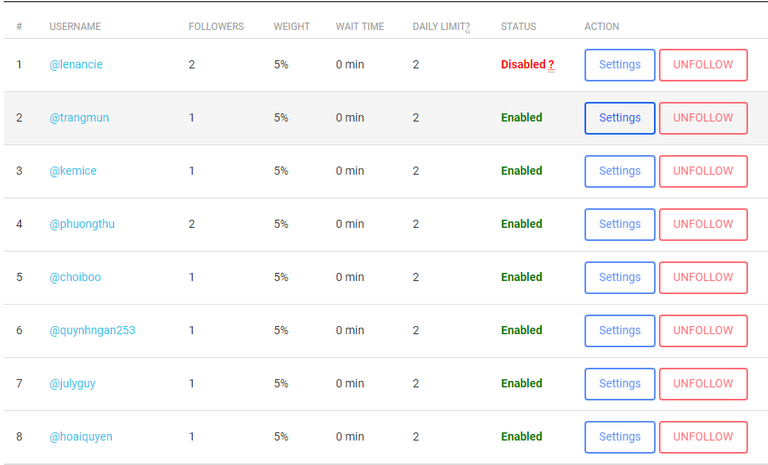Follow the @phuongthu username link
This screenshot has height=465, width=768.
82,224
